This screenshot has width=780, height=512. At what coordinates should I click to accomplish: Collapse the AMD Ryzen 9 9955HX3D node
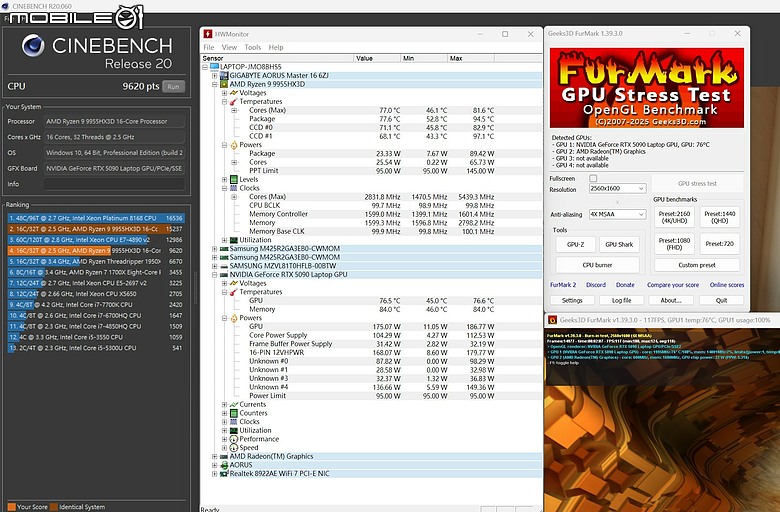coord(214,84)
